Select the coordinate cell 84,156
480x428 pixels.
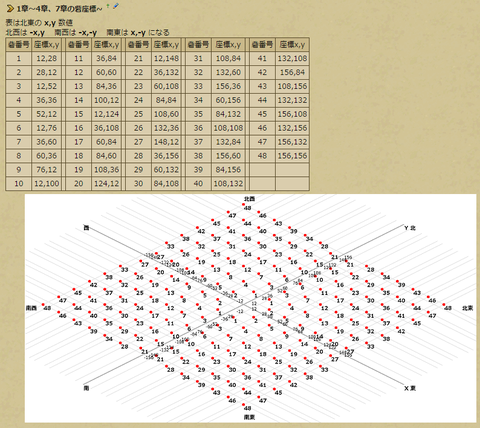[228, 170]
